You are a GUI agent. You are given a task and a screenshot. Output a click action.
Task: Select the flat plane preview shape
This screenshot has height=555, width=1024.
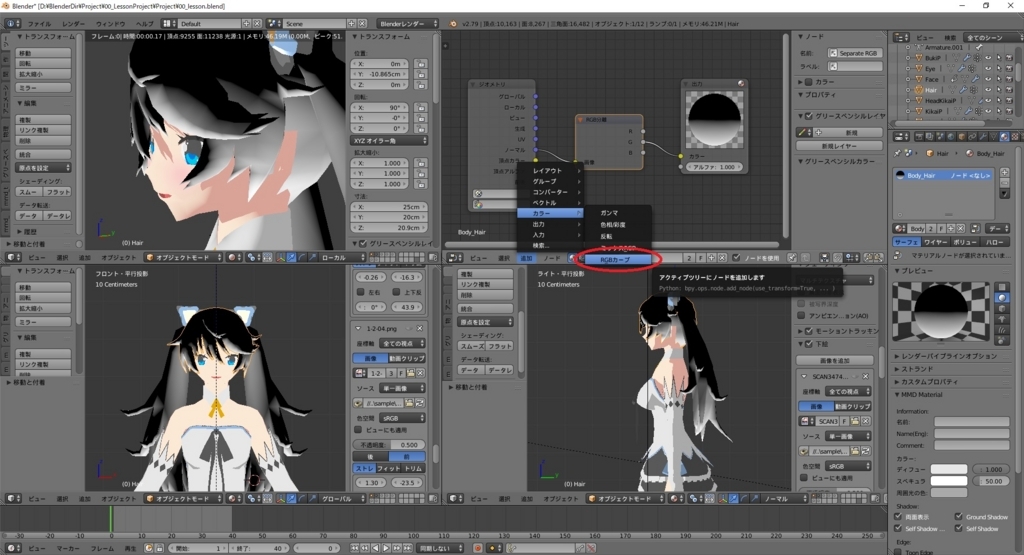coord(1002,287)
